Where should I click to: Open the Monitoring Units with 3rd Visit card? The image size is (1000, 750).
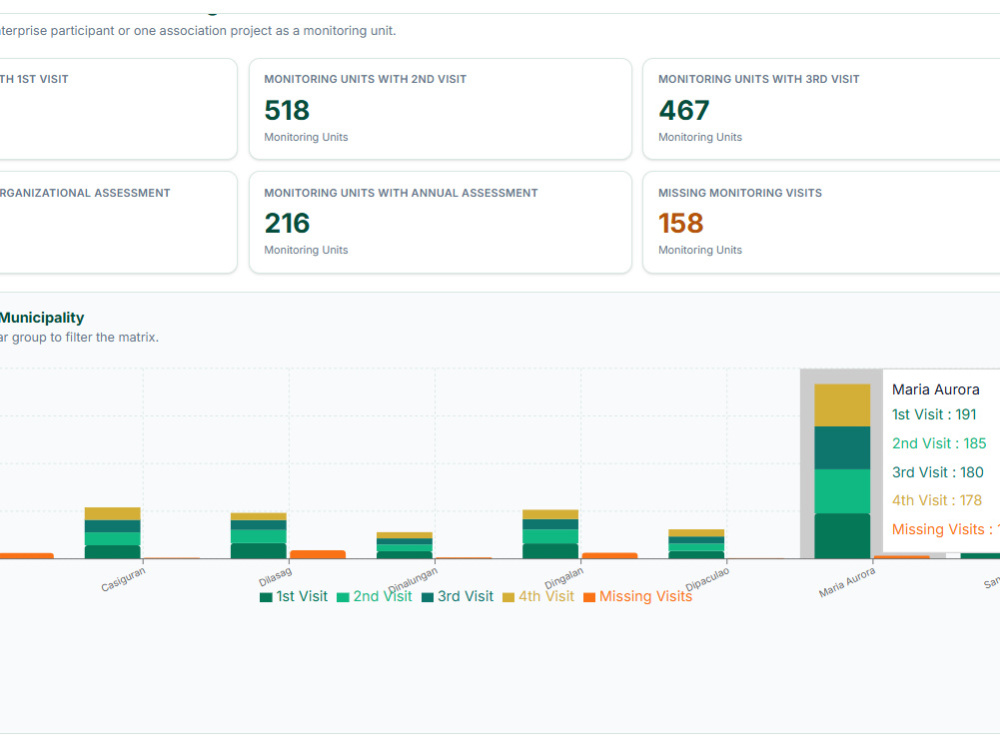tap(821, 109)
